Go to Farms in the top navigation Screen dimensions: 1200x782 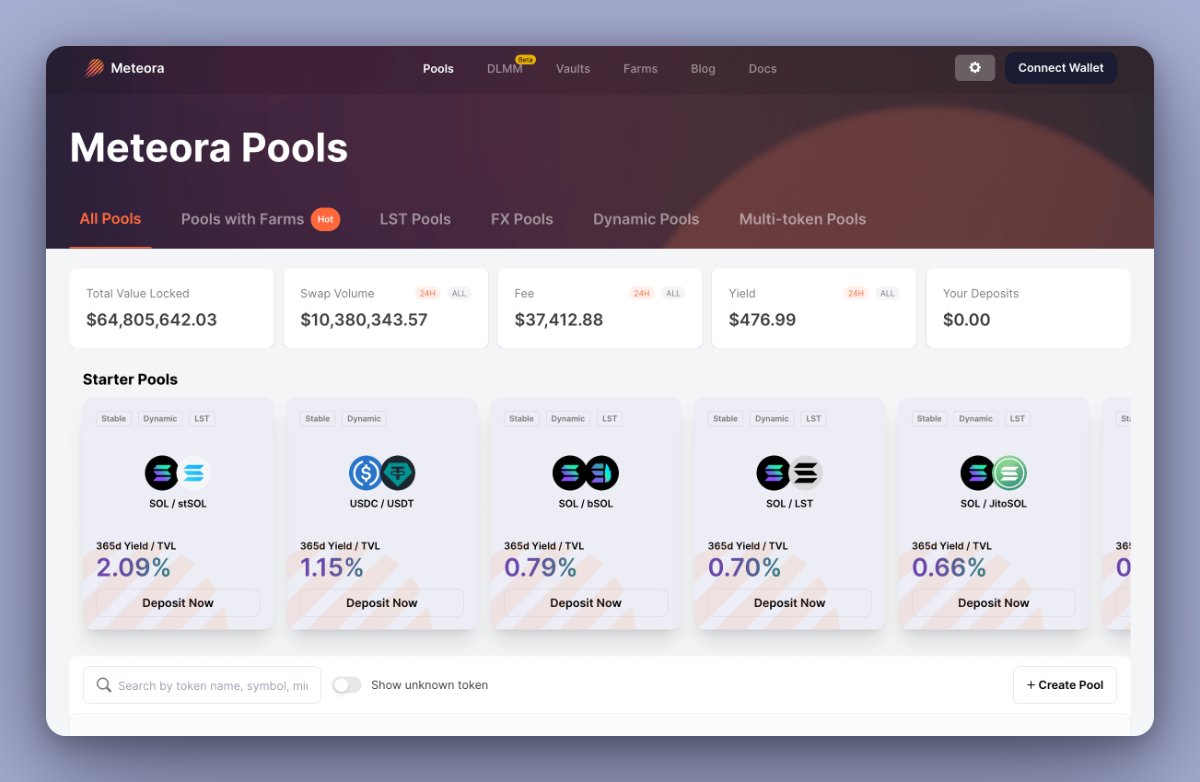click(640, 69)
